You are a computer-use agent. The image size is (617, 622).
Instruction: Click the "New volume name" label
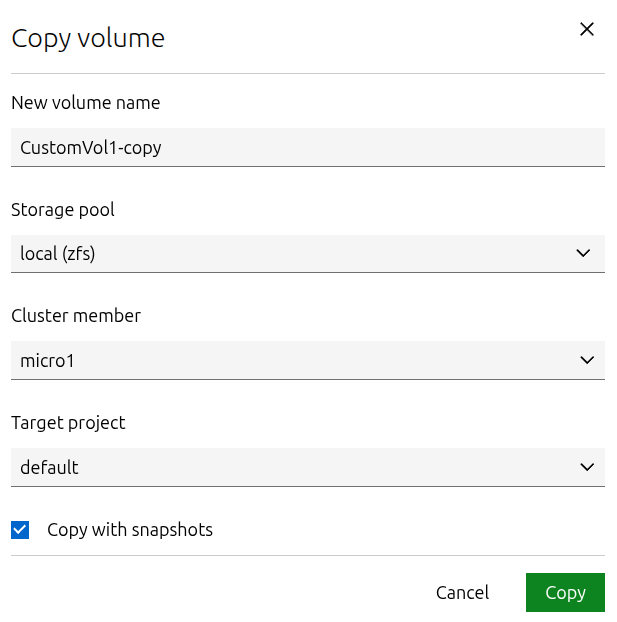[x=85, y=103]
